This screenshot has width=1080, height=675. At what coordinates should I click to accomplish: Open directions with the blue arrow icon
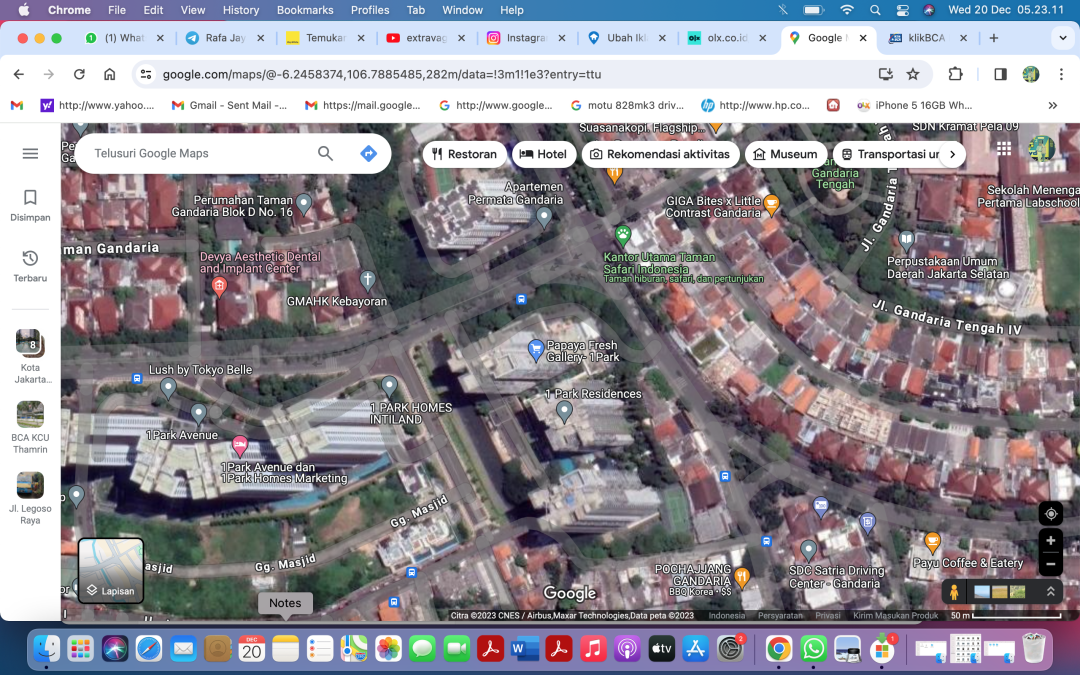pyautogui.click(x=368, y=153)
